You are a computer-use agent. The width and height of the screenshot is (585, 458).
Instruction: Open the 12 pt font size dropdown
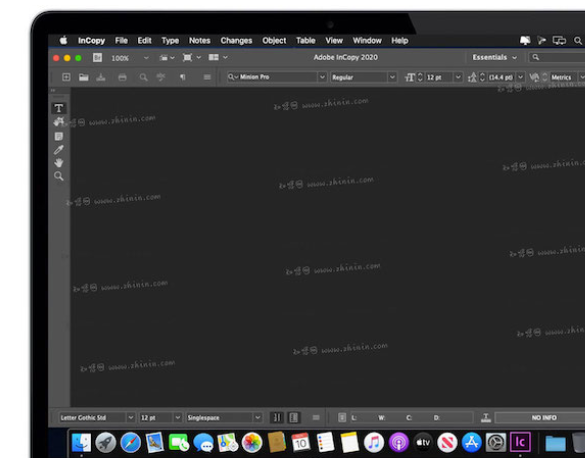pos(458,77)
